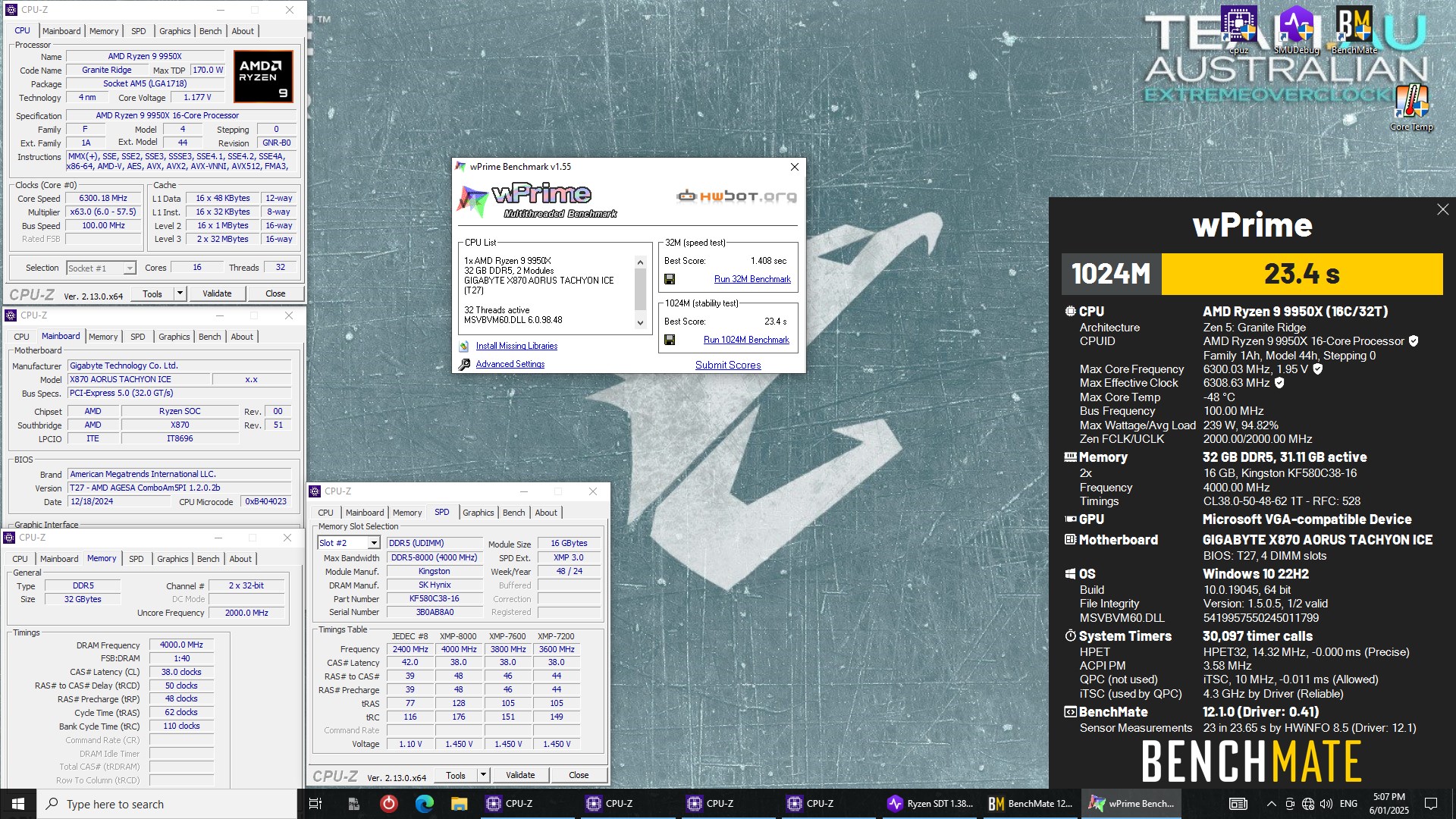Open Advanced Settings in wPrime
The image size is (1456, 819).
(510, 364)
